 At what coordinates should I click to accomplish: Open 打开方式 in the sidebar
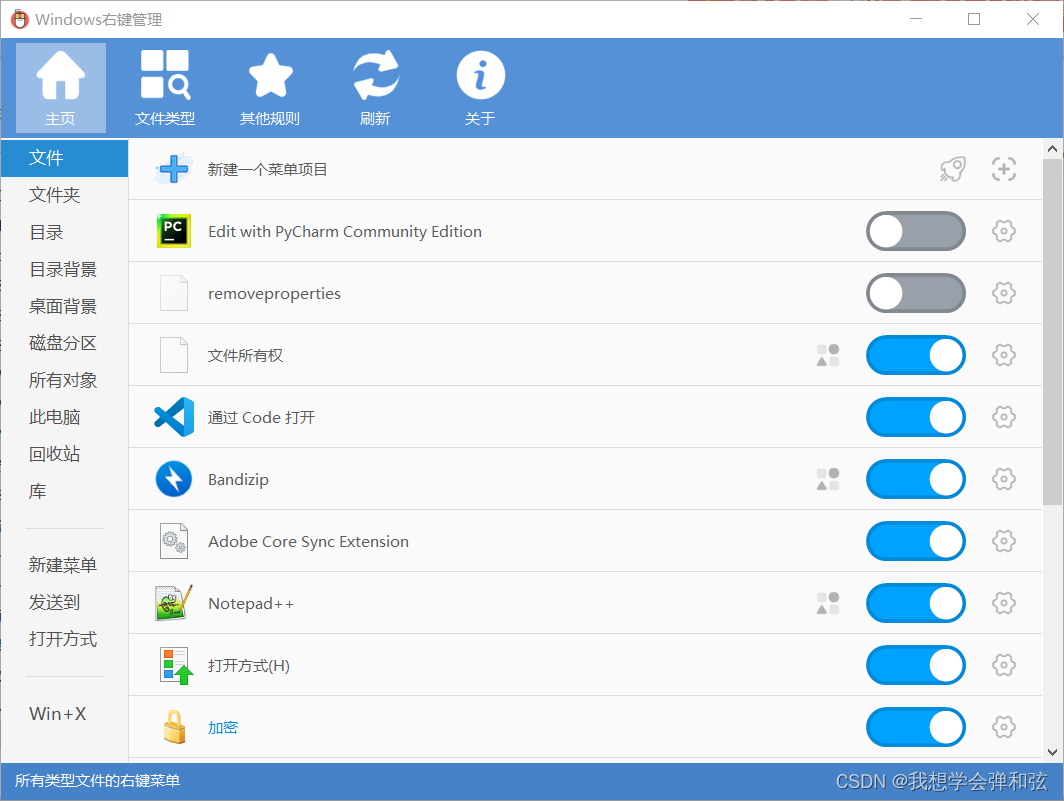(x=64, y=639)
